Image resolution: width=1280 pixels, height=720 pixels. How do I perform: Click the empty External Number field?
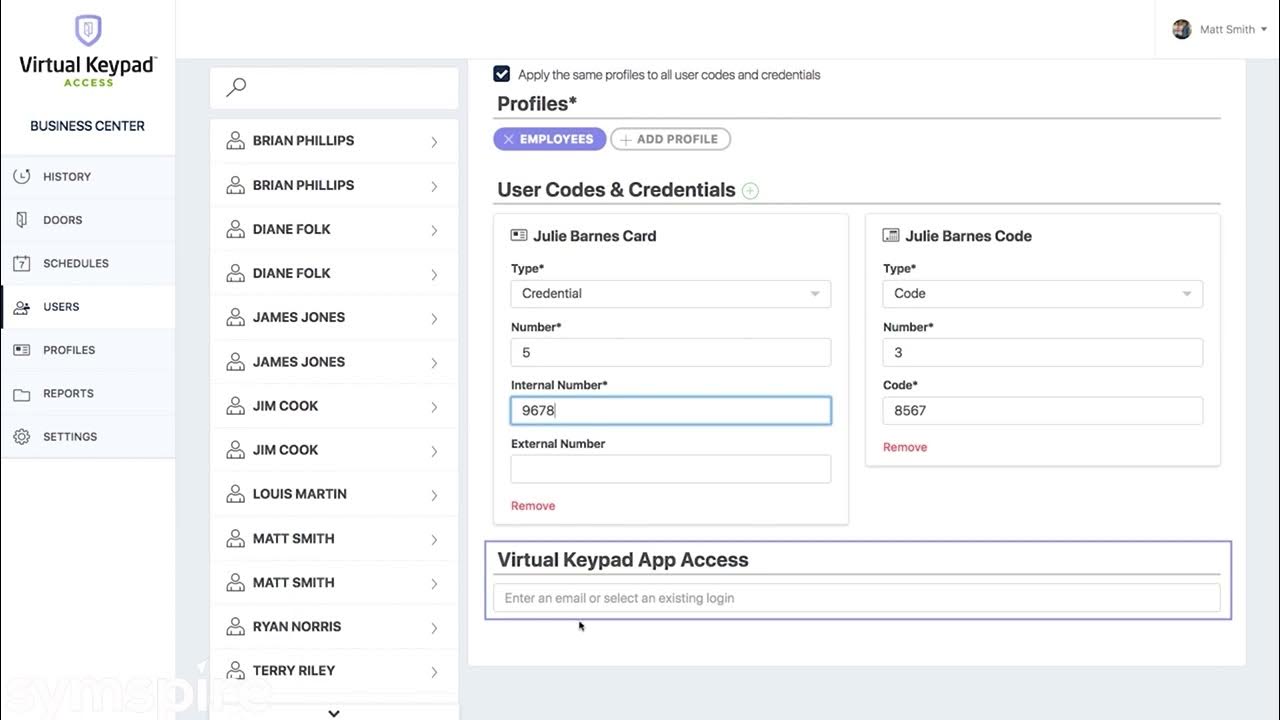pyautogui.click(x=671, y=469)
